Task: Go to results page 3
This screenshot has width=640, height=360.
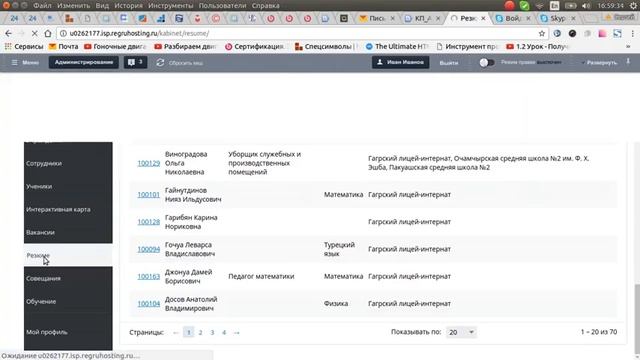Action: (x=212, y=333)
